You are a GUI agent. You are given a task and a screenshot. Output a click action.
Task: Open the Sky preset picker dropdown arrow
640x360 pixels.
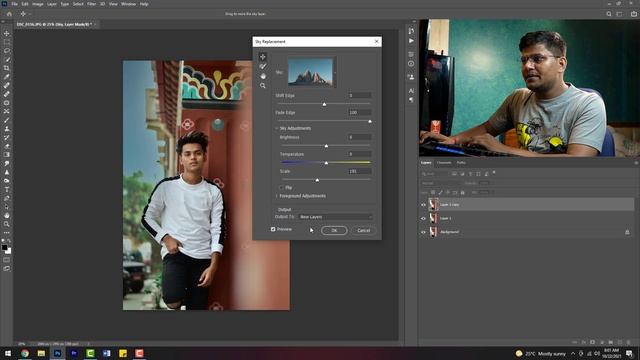tap(335, 73)
